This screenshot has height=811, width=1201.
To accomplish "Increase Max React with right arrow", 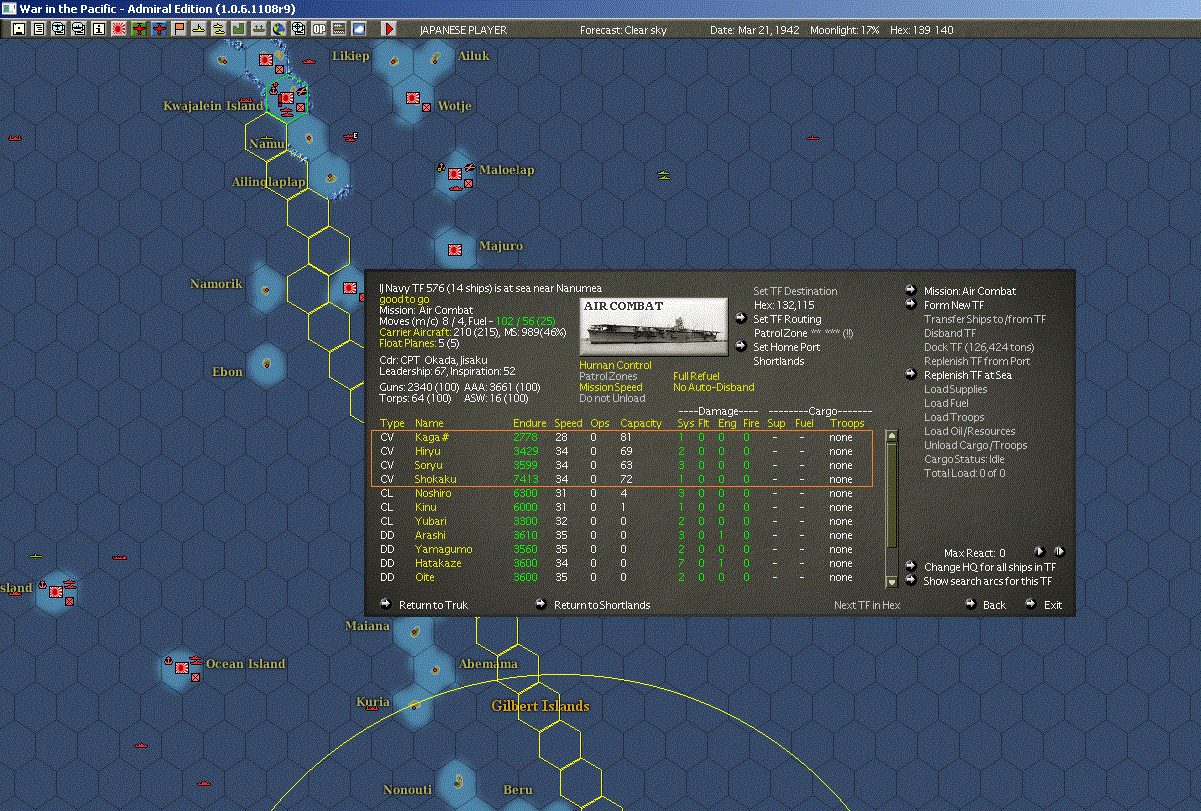I will 1059,551.
